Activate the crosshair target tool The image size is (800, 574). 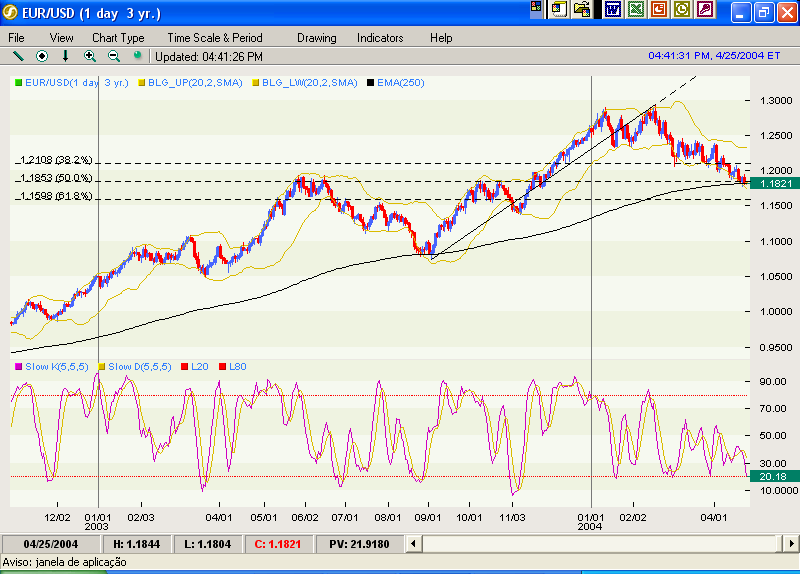point(42,56)
